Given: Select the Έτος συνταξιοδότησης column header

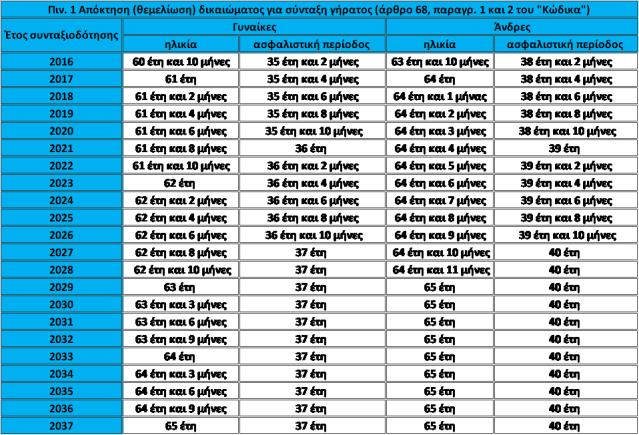Looking at the screenshot, I should pyautogui.click(x=61, y=35).
